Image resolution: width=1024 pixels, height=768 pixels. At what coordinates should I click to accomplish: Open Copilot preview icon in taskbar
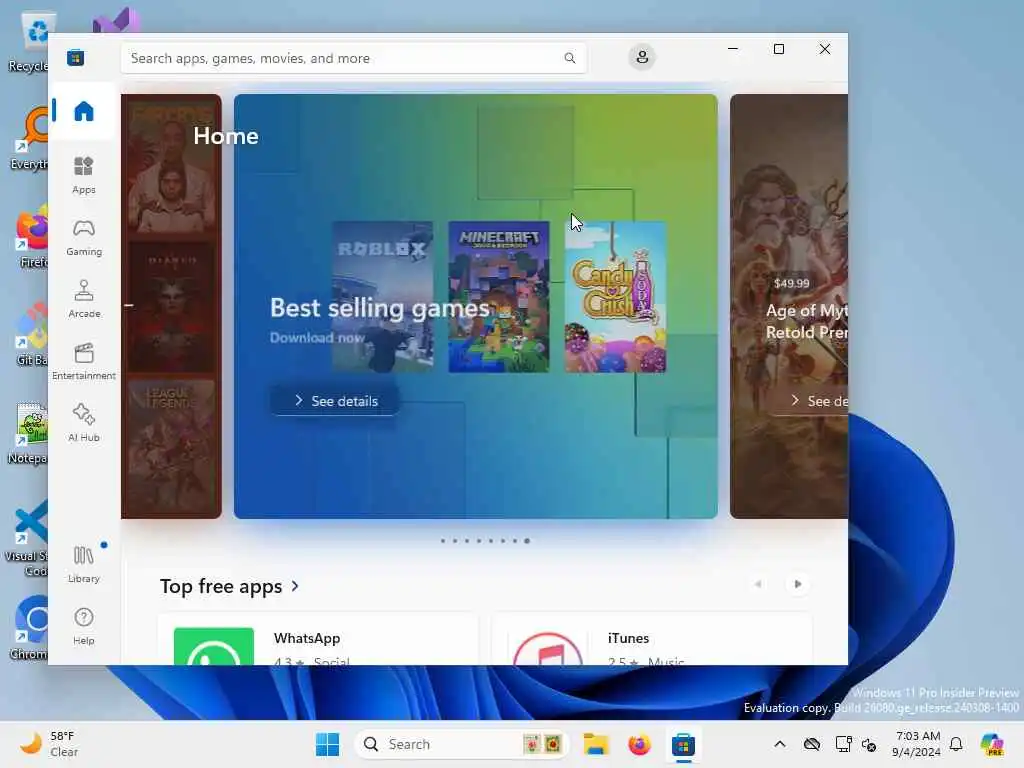click(992, 744)
